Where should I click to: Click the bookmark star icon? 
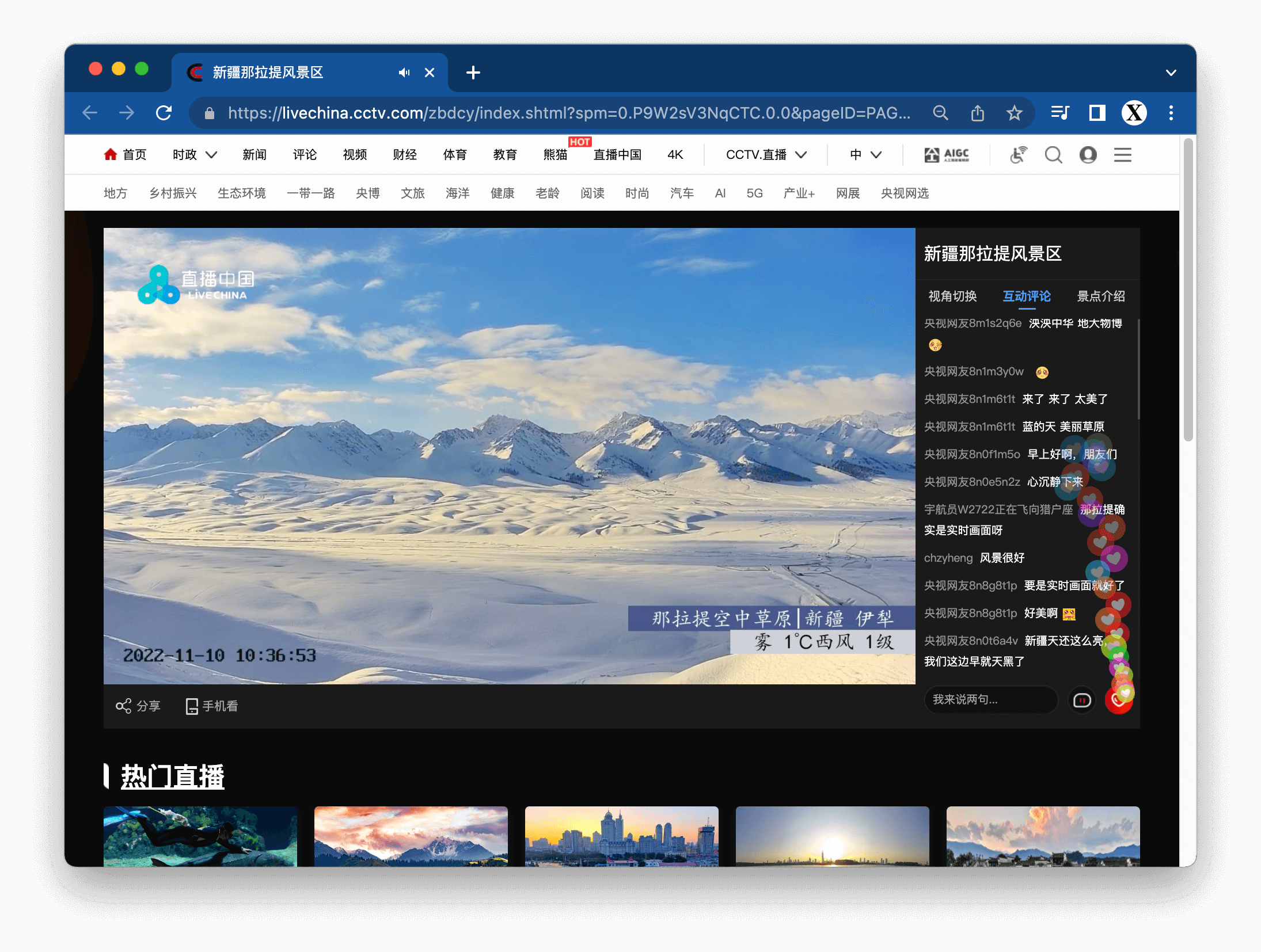tap(1014, 113)
